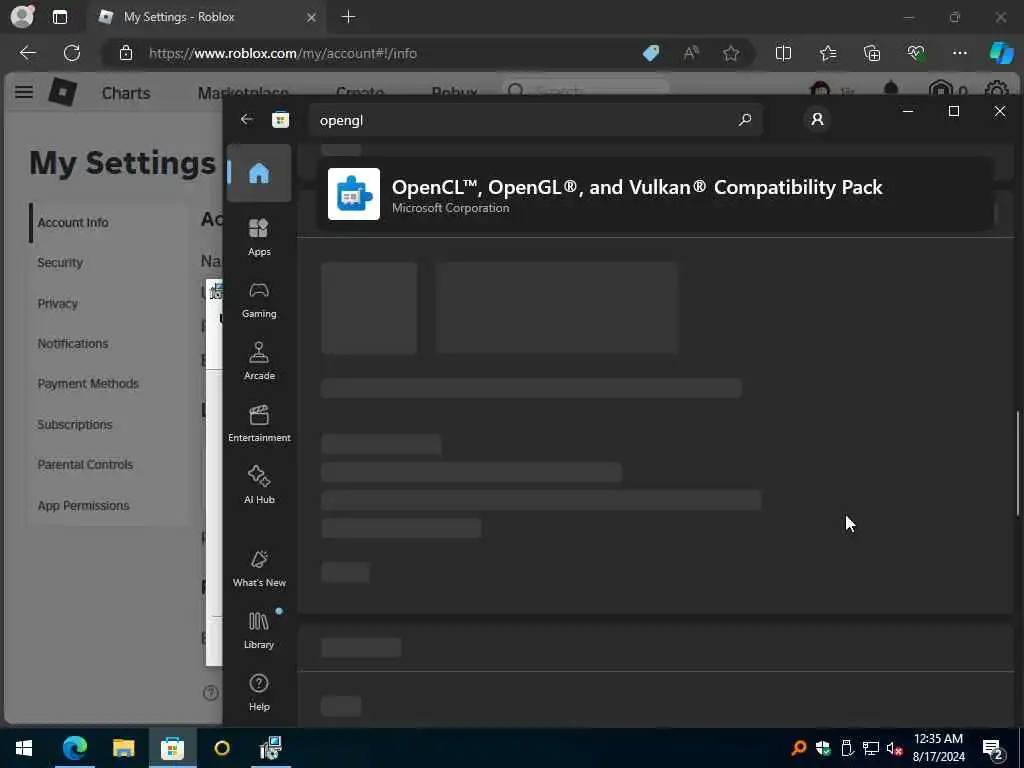The height and width of the screenshot is (768, 1024).
Task: Open Home in Microsoft Store sidebar
Action: (x=259, y=173)
